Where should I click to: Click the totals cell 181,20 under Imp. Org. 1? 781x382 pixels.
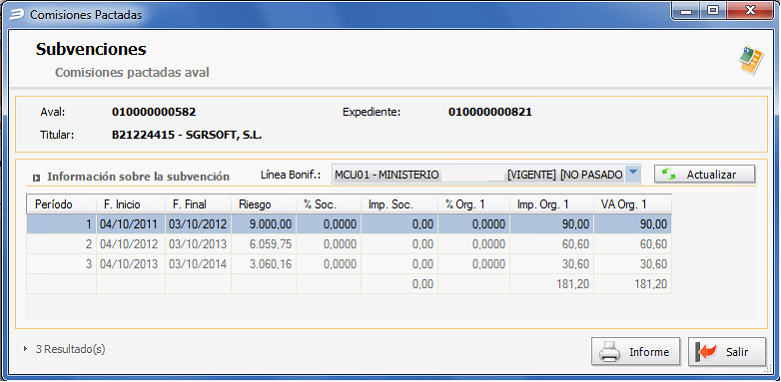[x=552, y=284]
